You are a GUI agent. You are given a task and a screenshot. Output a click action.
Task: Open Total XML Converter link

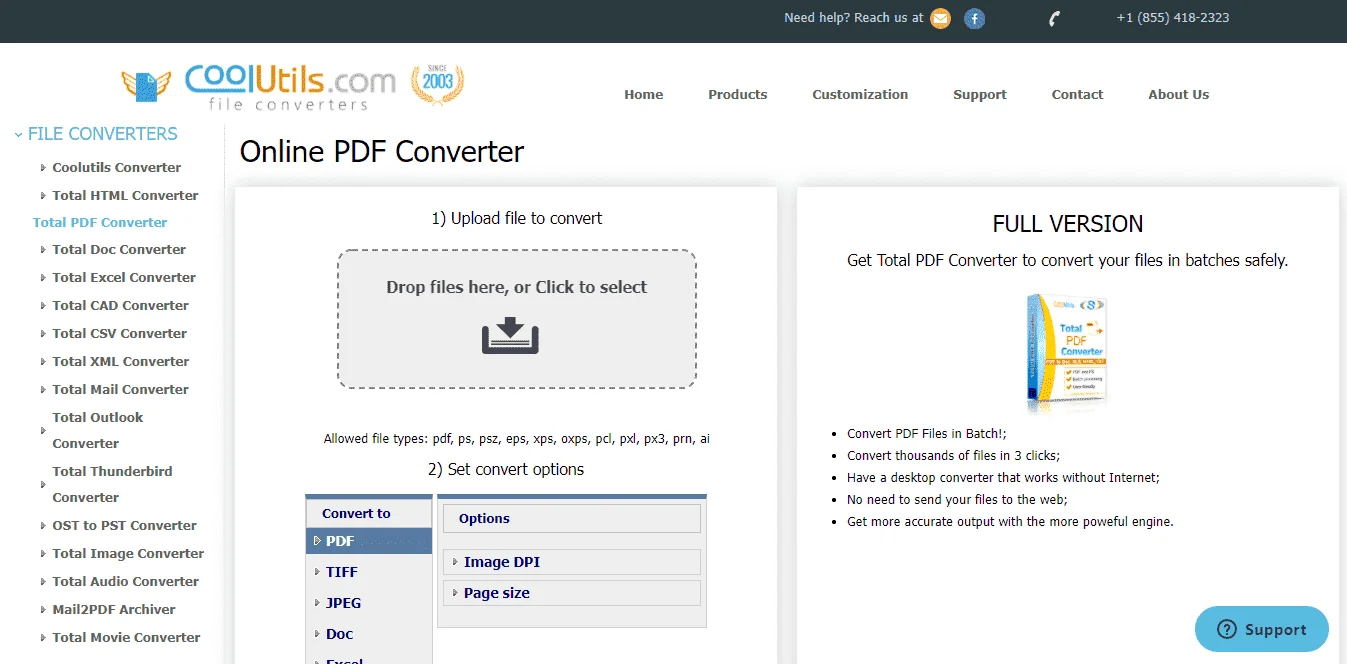pos(121,362)
